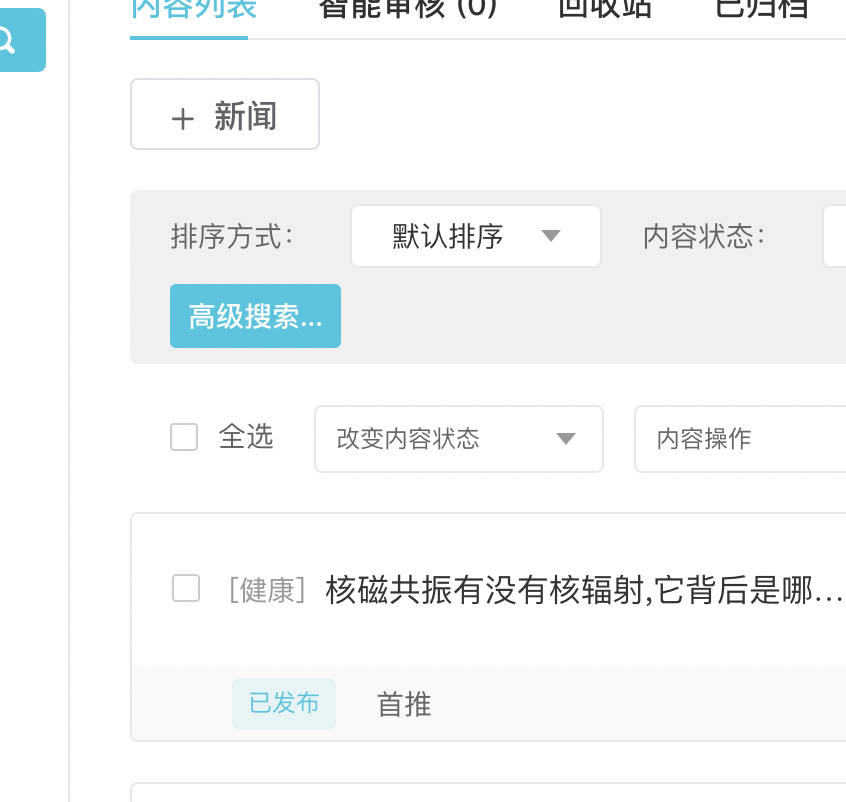846x802 pixels.
Task: Click the 全选 text label
Action: [246, 437]
